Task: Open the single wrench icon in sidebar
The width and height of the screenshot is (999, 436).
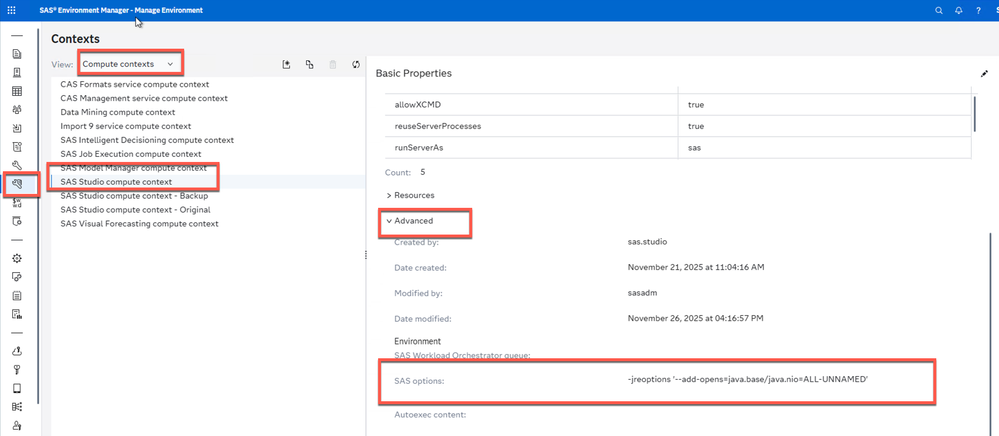Action: click(17, 166)
